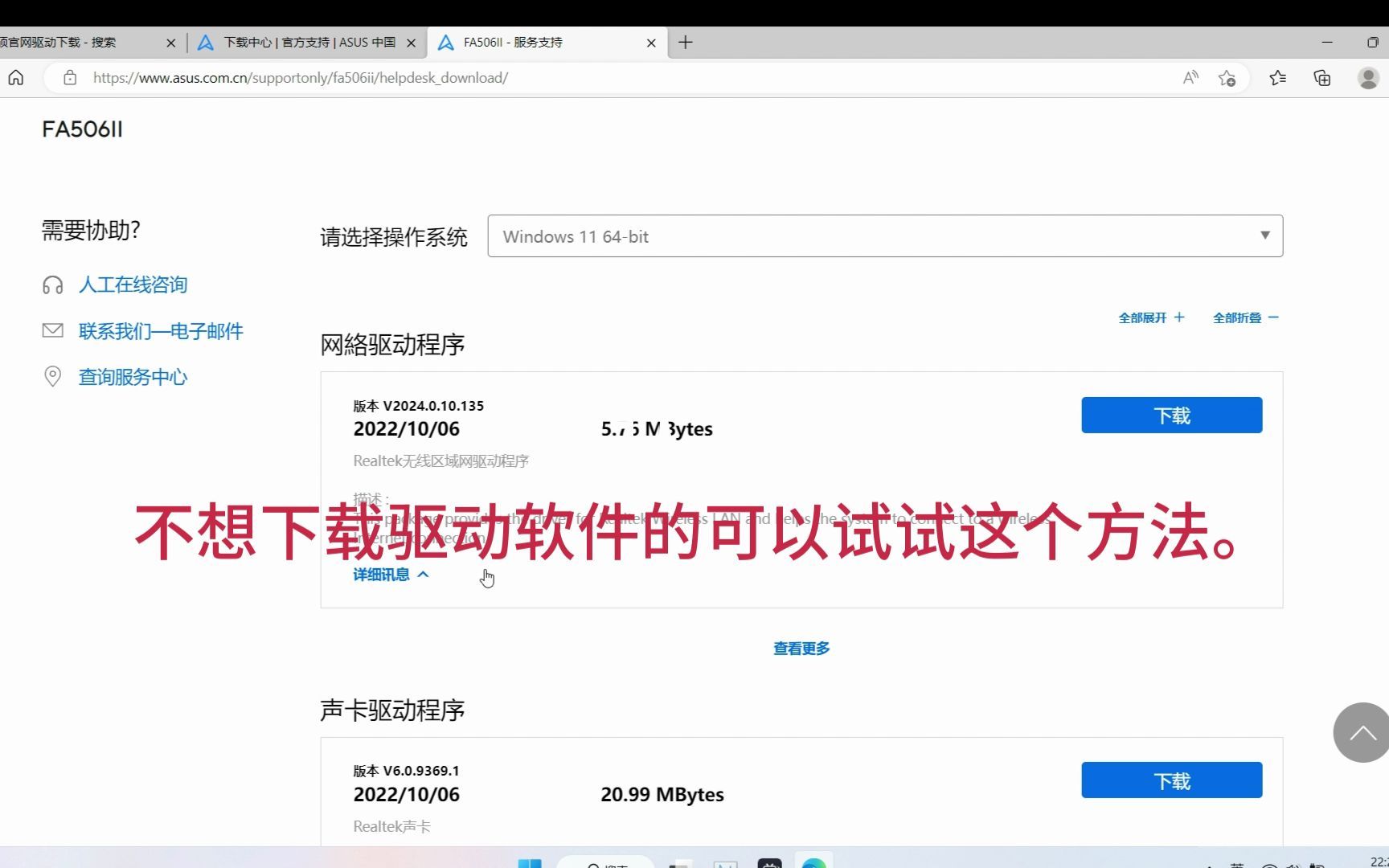
Task: Collapse the 详细讯息 details section
Action: (x=391, y=575)
